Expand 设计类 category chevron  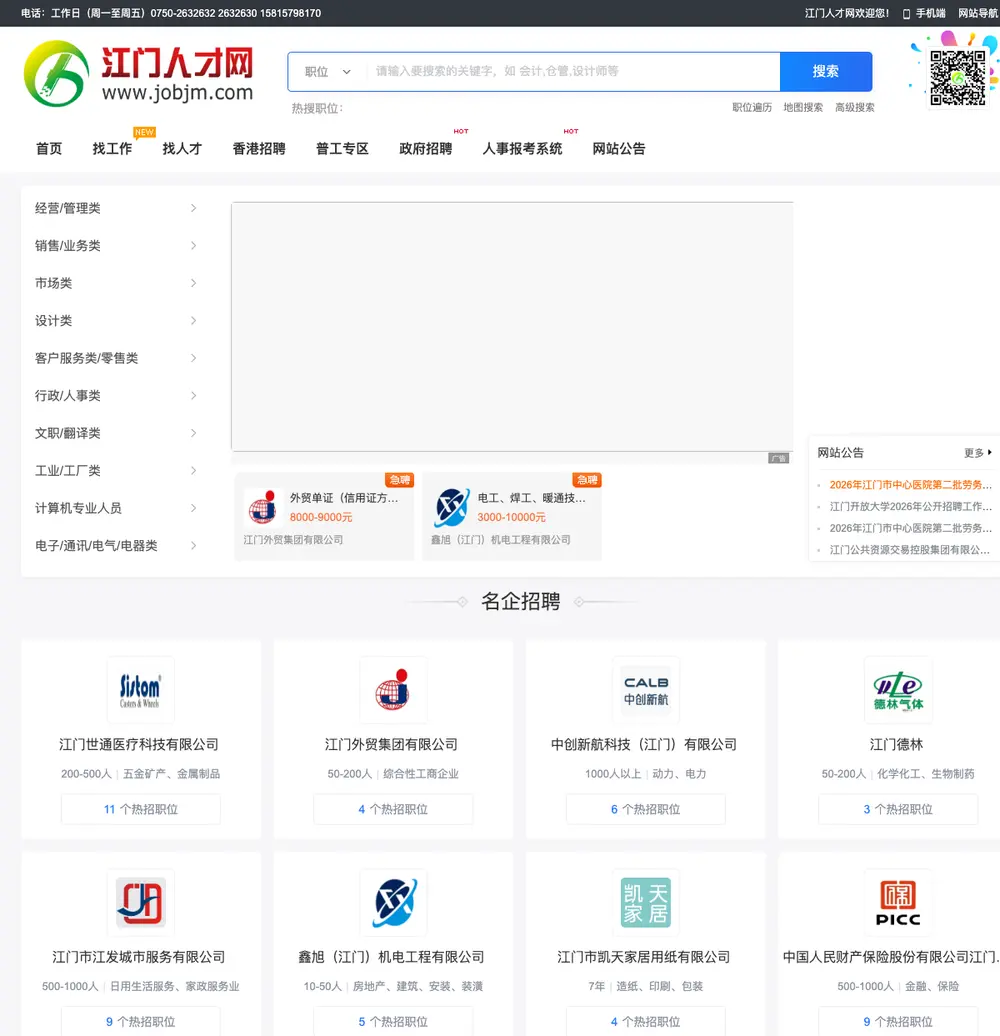point(194,320)
